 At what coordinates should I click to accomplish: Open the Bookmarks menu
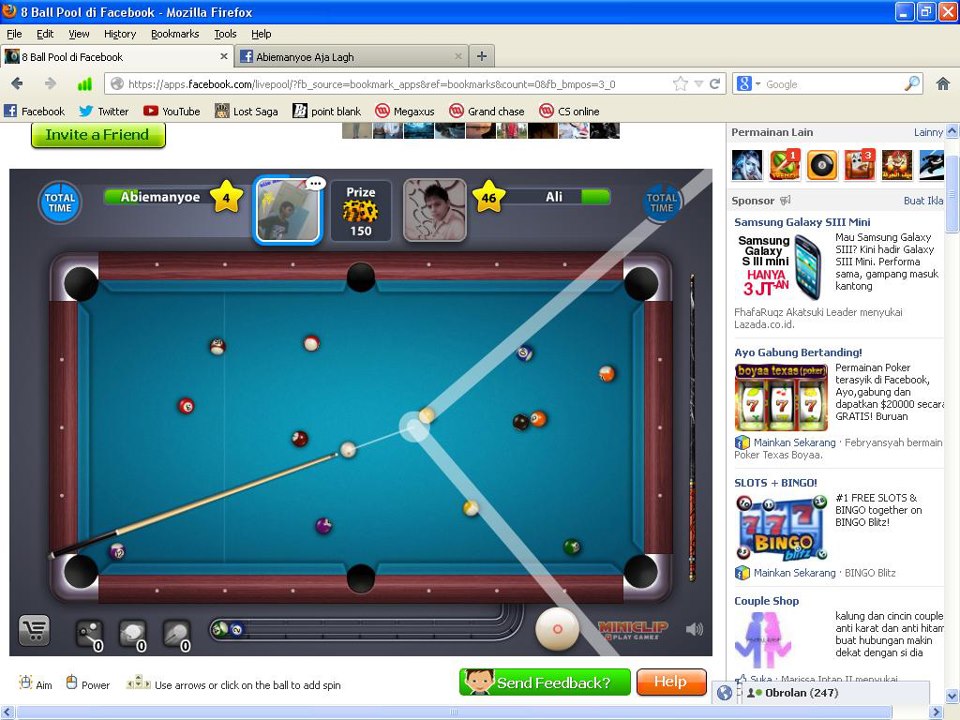pos(175,34)
